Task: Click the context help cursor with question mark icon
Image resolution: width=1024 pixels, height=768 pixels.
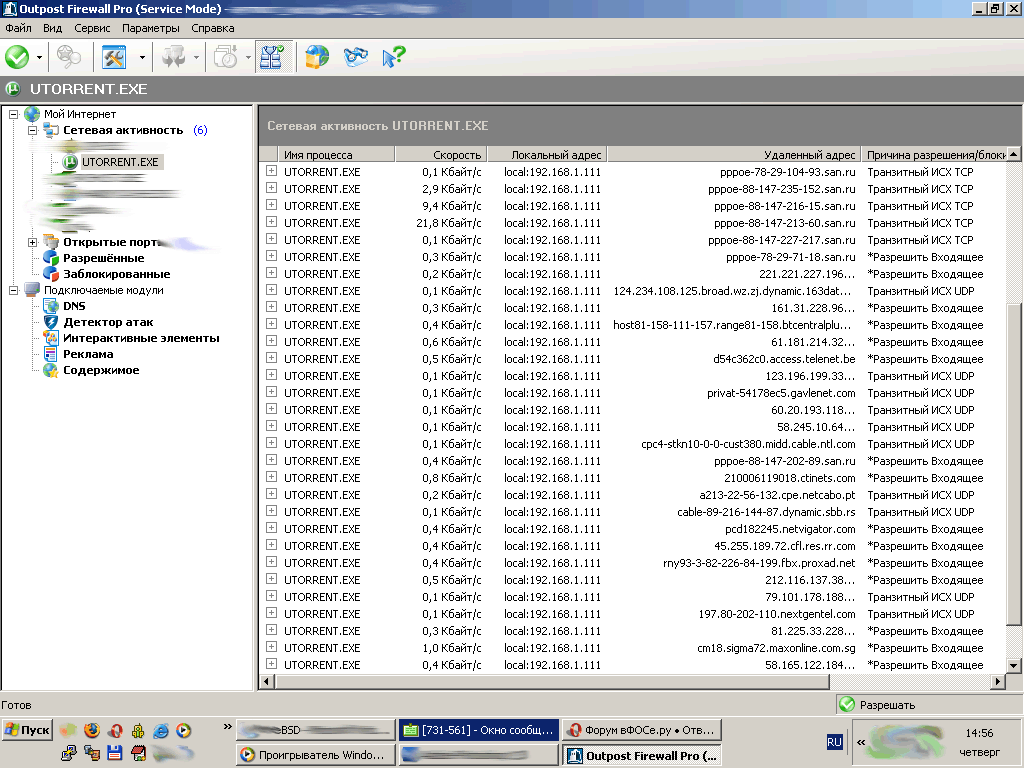Action: 393,57
